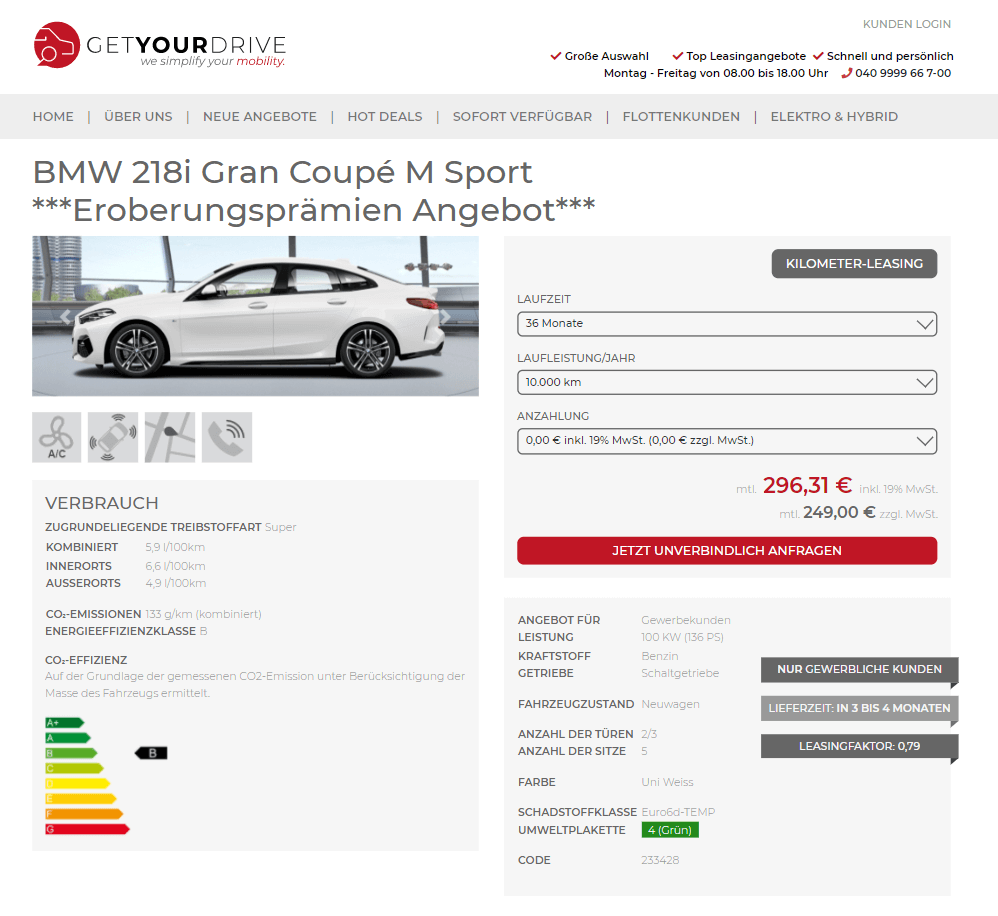The width and height of the screenshot is (998, 916).
Task: Click the 100 KW (136 PS) value
Action: pos(682,637)
